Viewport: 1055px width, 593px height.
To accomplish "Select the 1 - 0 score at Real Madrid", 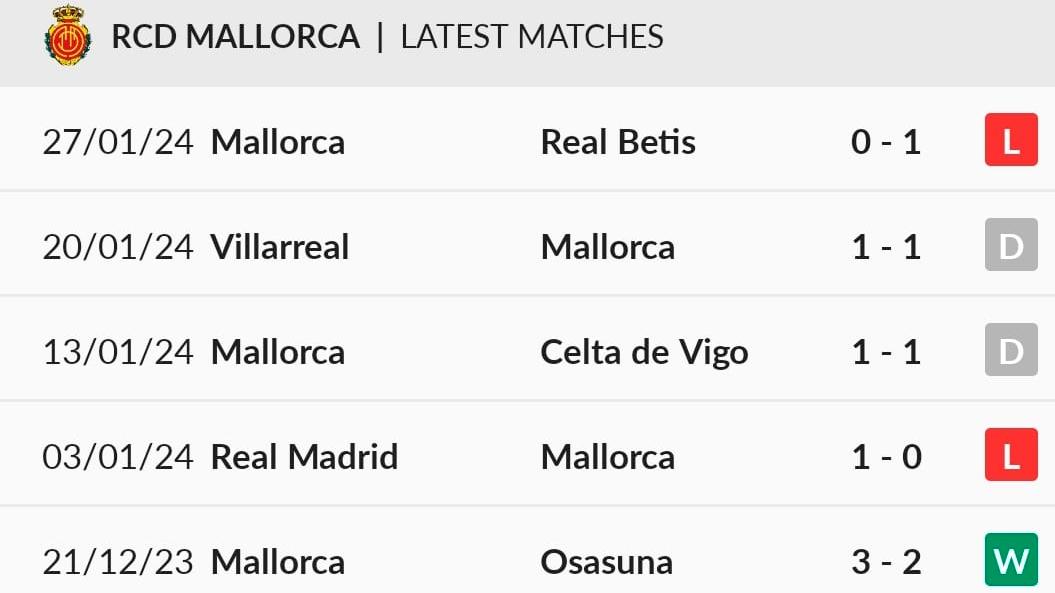I will tap(886, 457).
